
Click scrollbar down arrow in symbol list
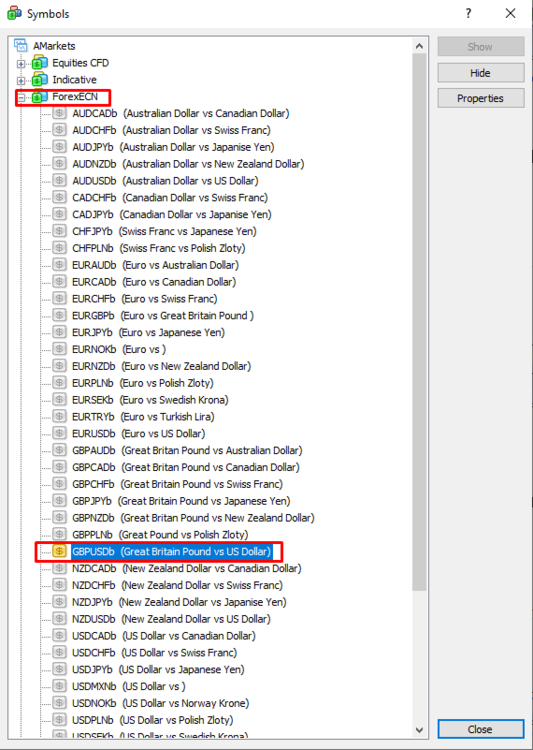(419, 730)
